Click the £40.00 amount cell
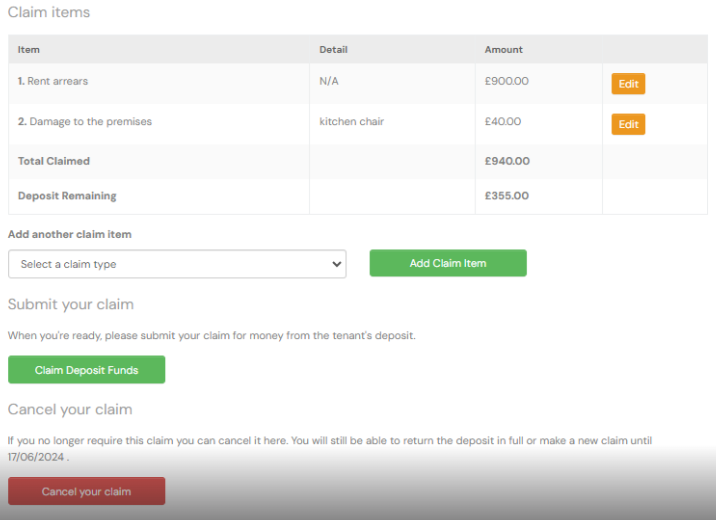The width and height of the screenshot is (716, 520). 503,121
